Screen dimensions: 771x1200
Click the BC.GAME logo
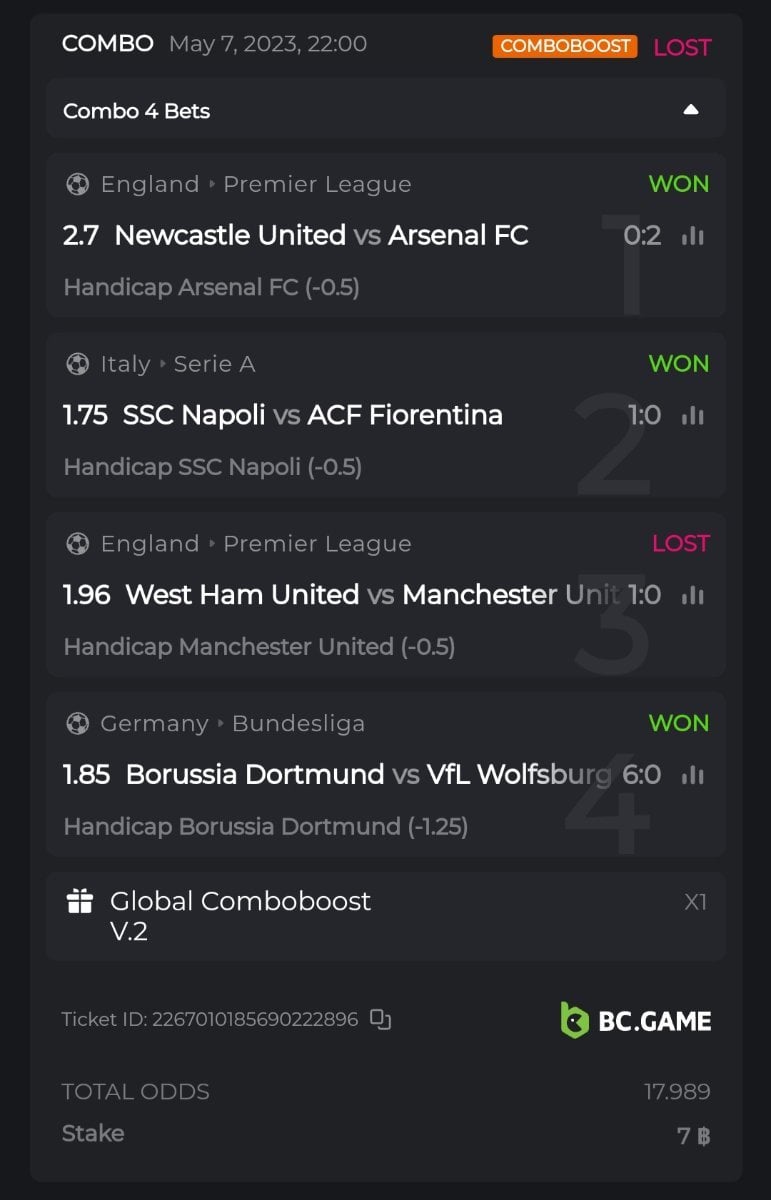636,1020
